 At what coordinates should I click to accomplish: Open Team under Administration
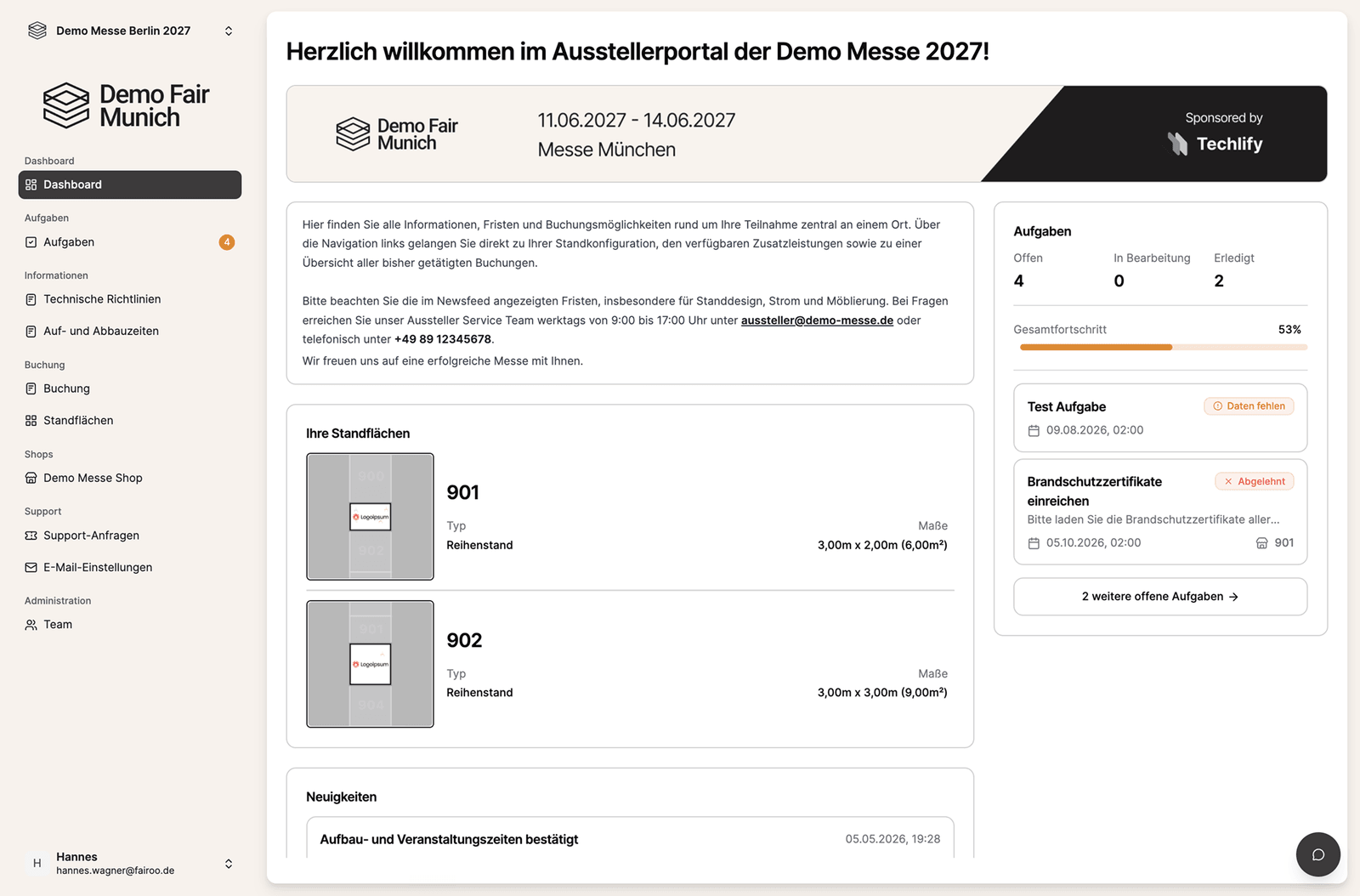(130, 625)
